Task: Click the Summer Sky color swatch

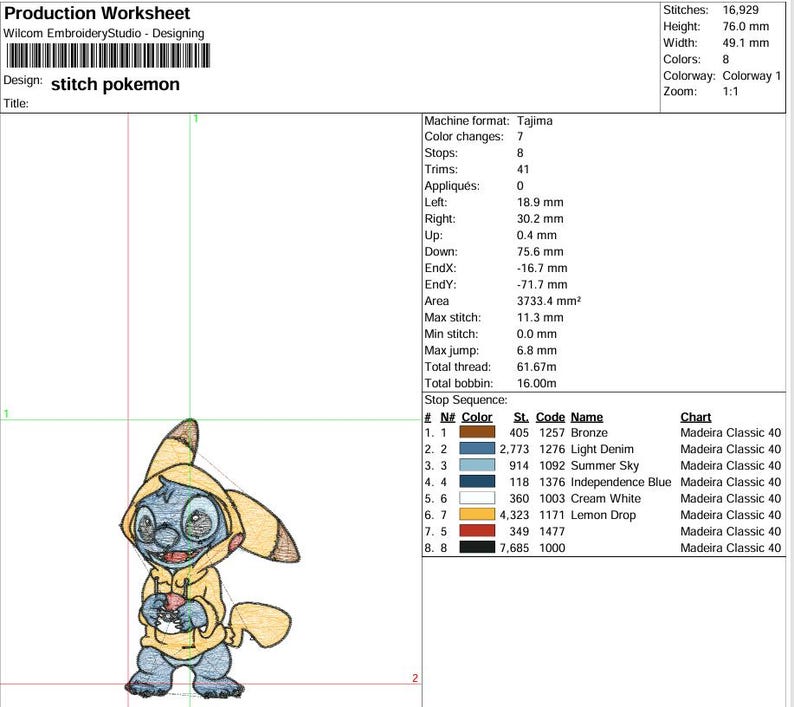Action: click(477, 465)
